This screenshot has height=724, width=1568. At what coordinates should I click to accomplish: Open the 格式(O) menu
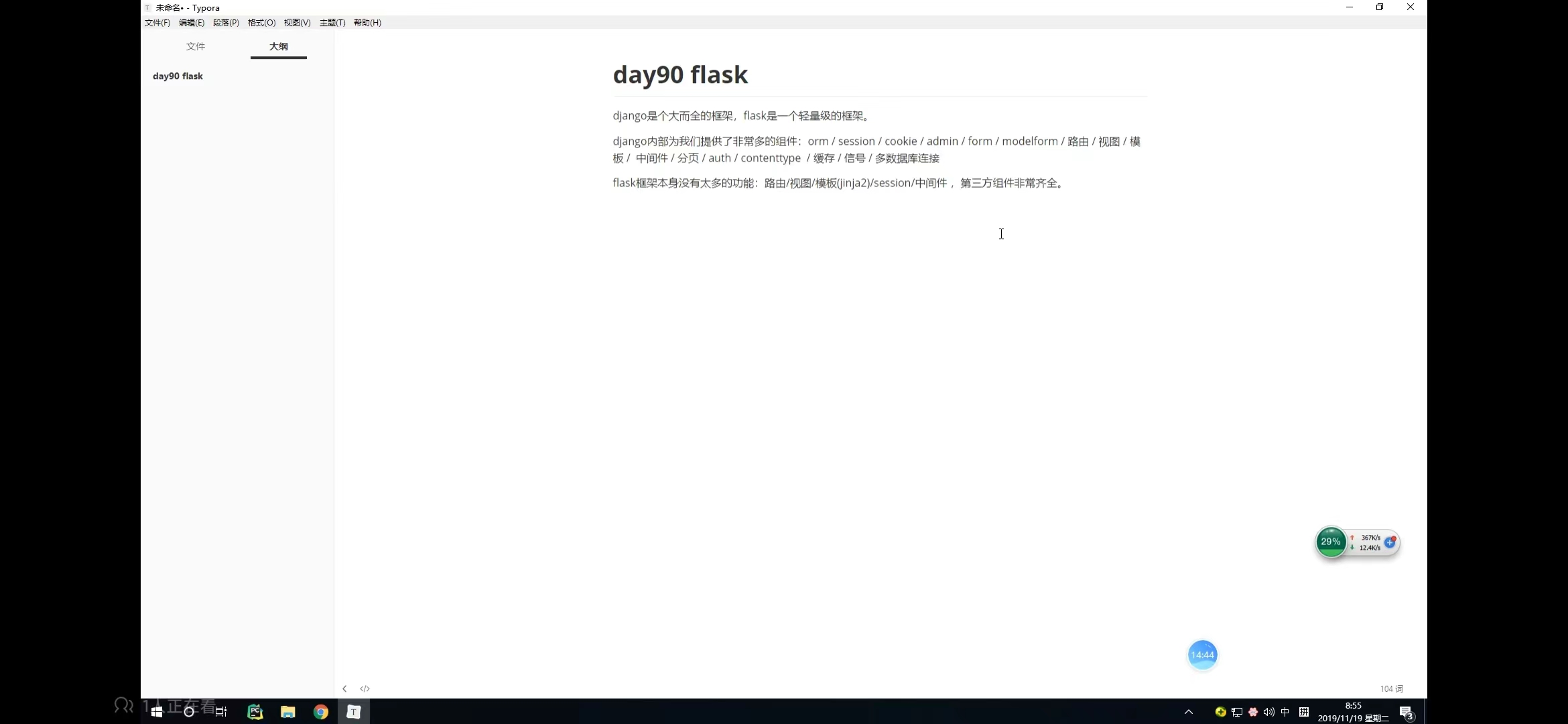tap(261, 23)
